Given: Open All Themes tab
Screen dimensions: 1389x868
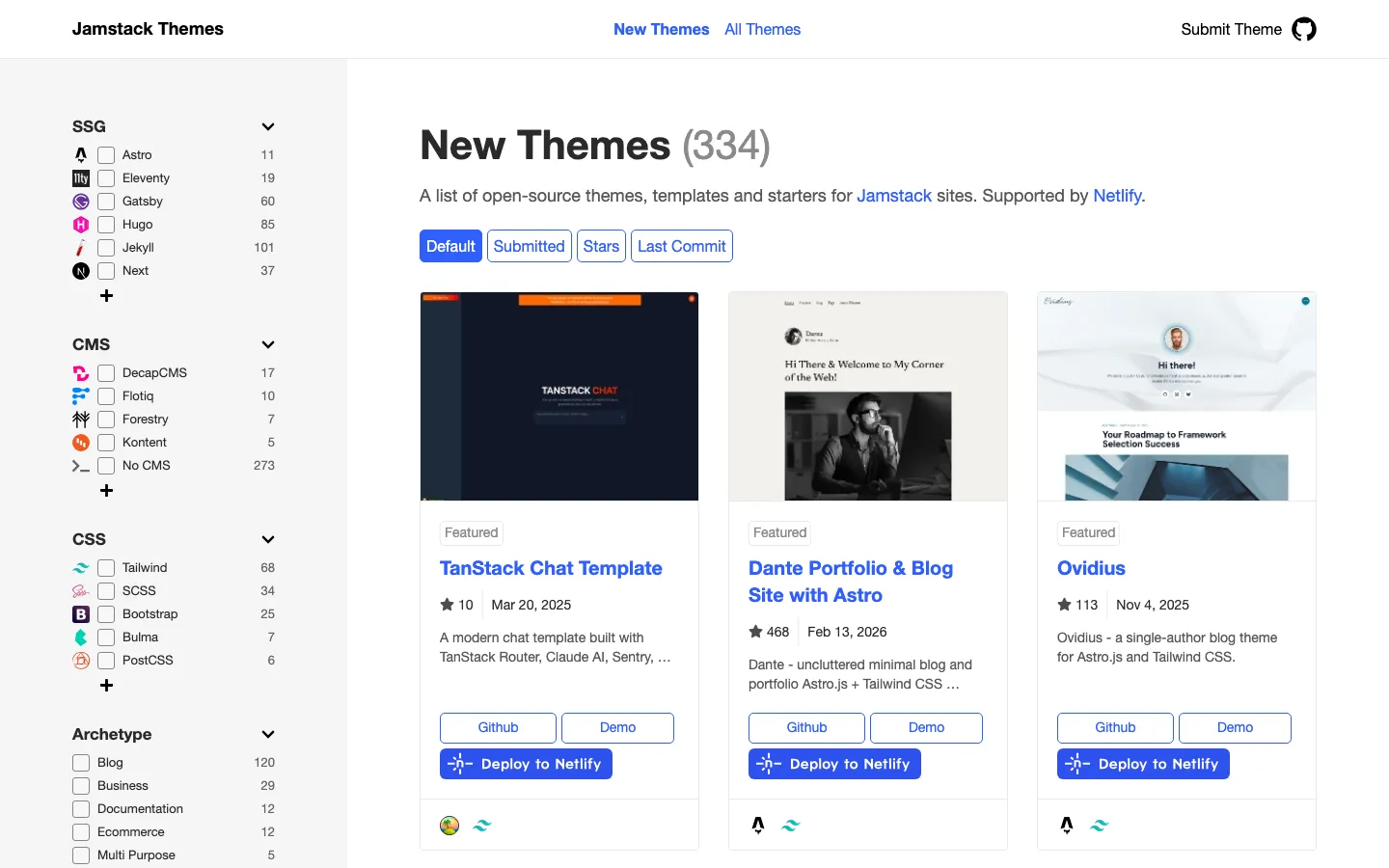Looking at the screenshot, I should pyautogui.click(x=762, y=29).
